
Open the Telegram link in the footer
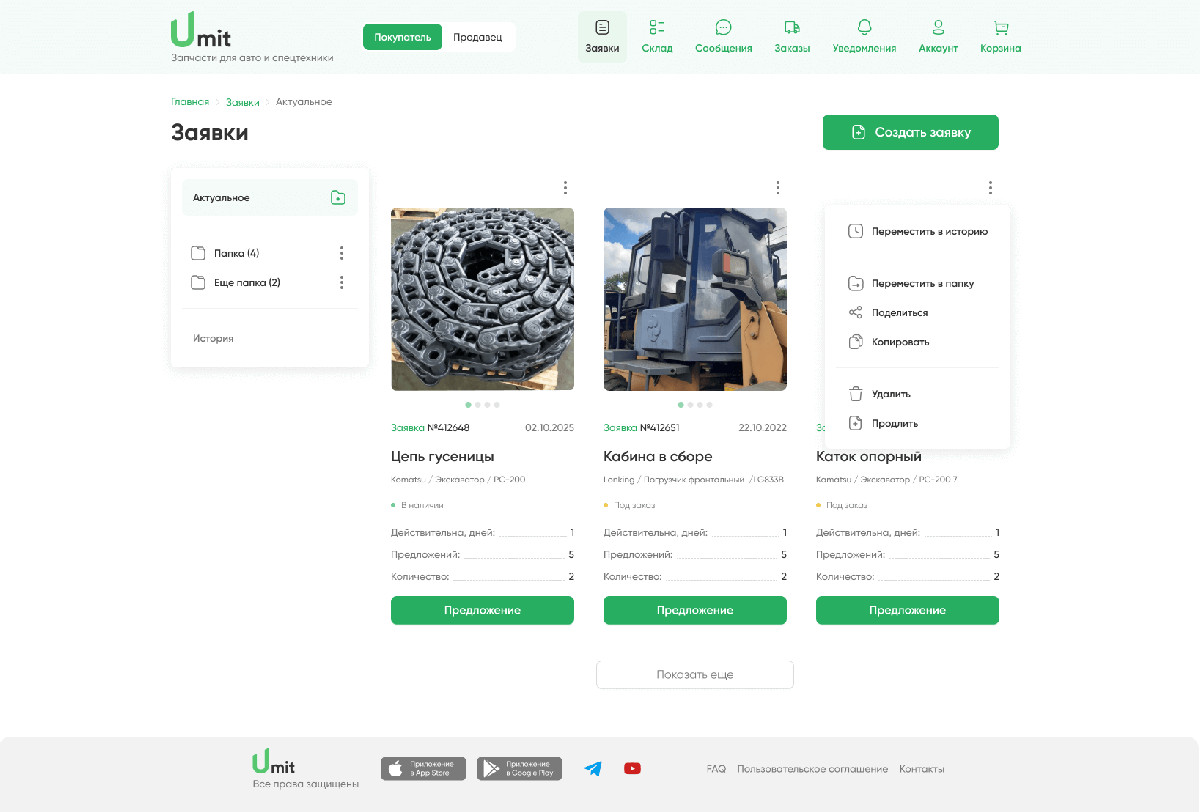coord(593,768)
